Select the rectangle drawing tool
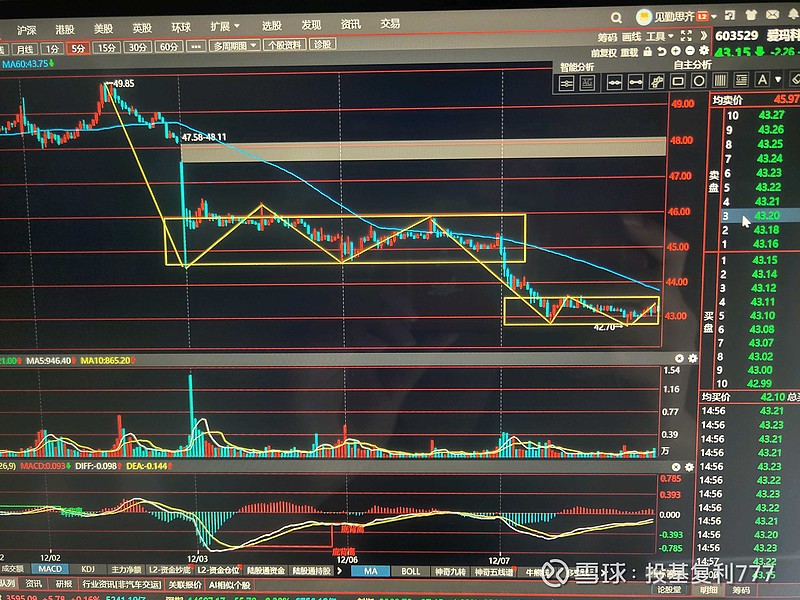This screenshot has width=800, height=600. coord(679,80)
